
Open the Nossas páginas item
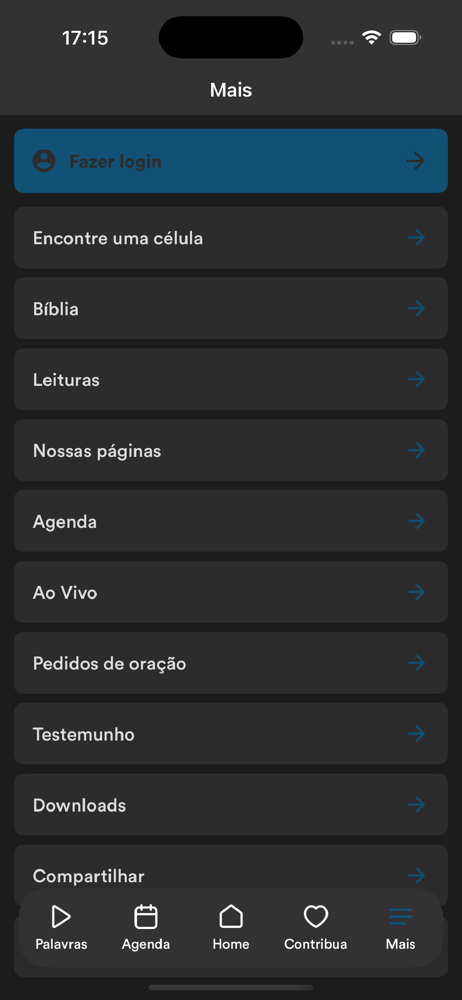coord(231,450)
